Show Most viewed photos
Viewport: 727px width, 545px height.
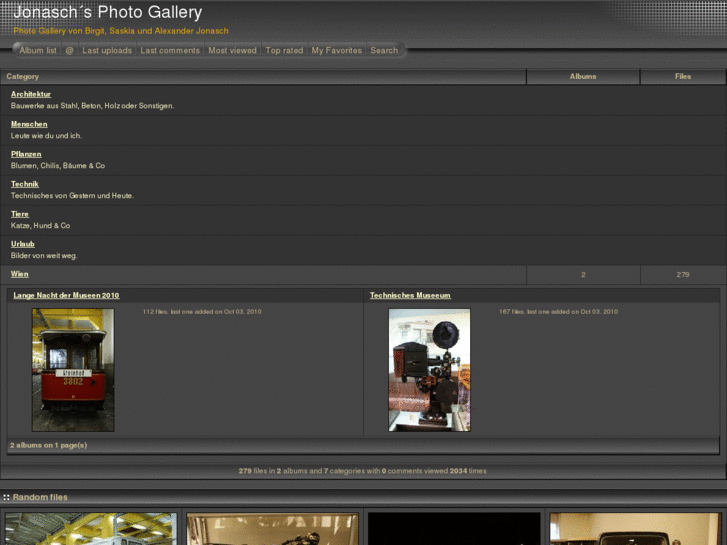[232, 50]
